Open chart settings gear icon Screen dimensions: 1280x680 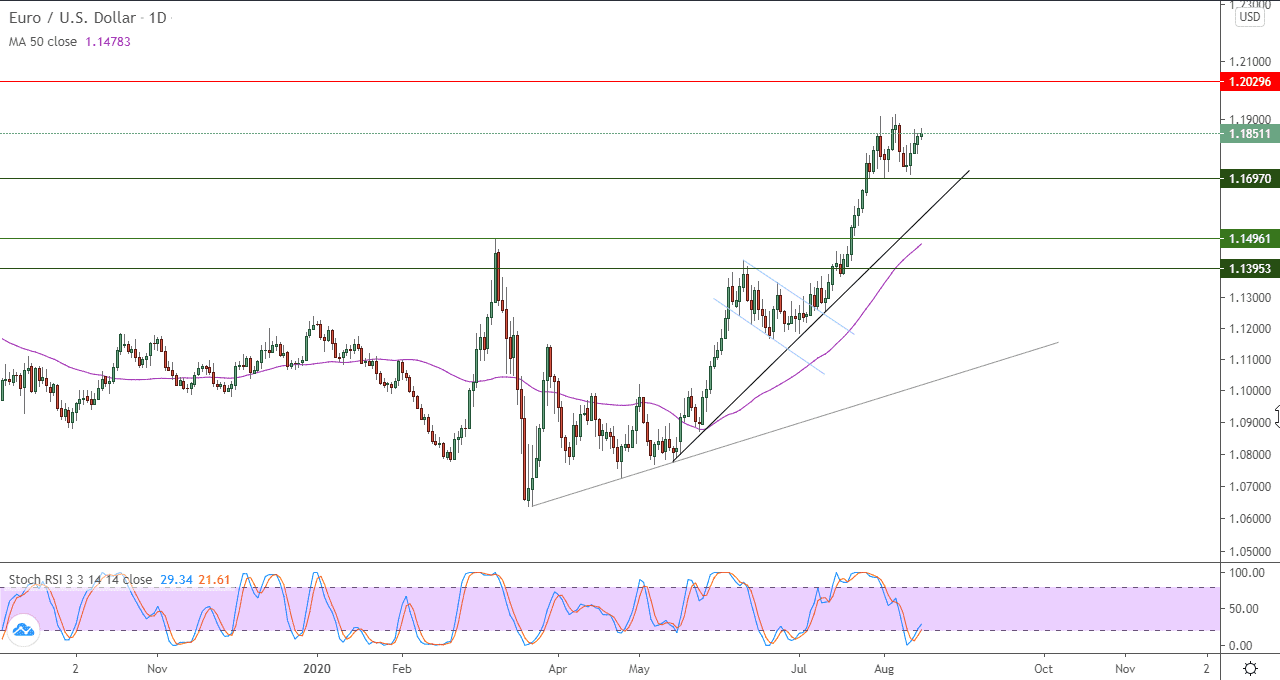(1250, 668)
